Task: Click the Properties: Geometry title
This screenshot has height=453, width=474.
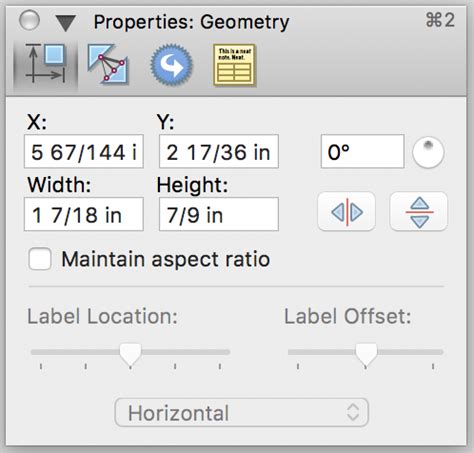Action: click(191, 22)
